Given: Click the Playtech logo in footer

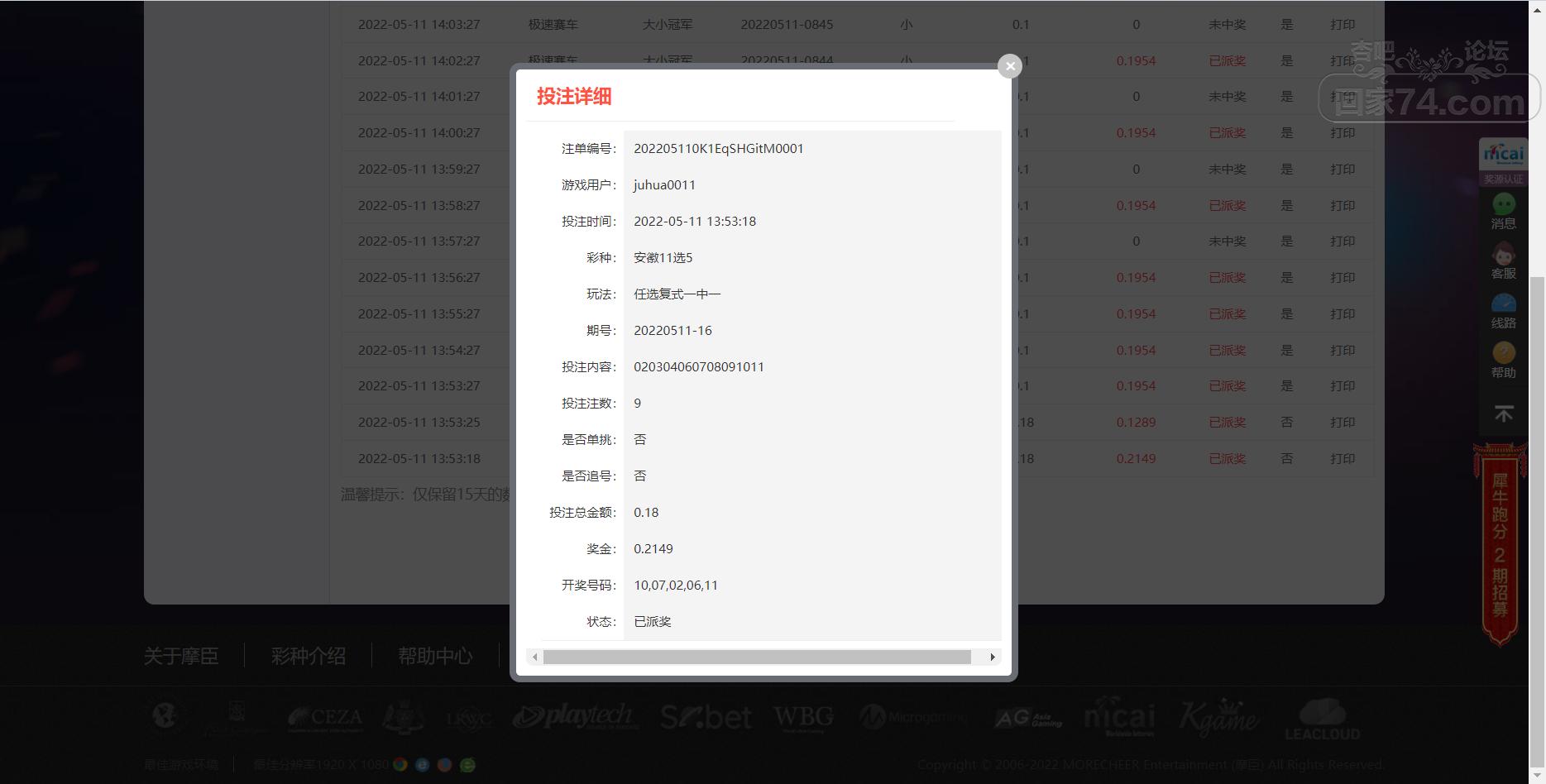Looking at the screenshot, I should pos(572,716).
